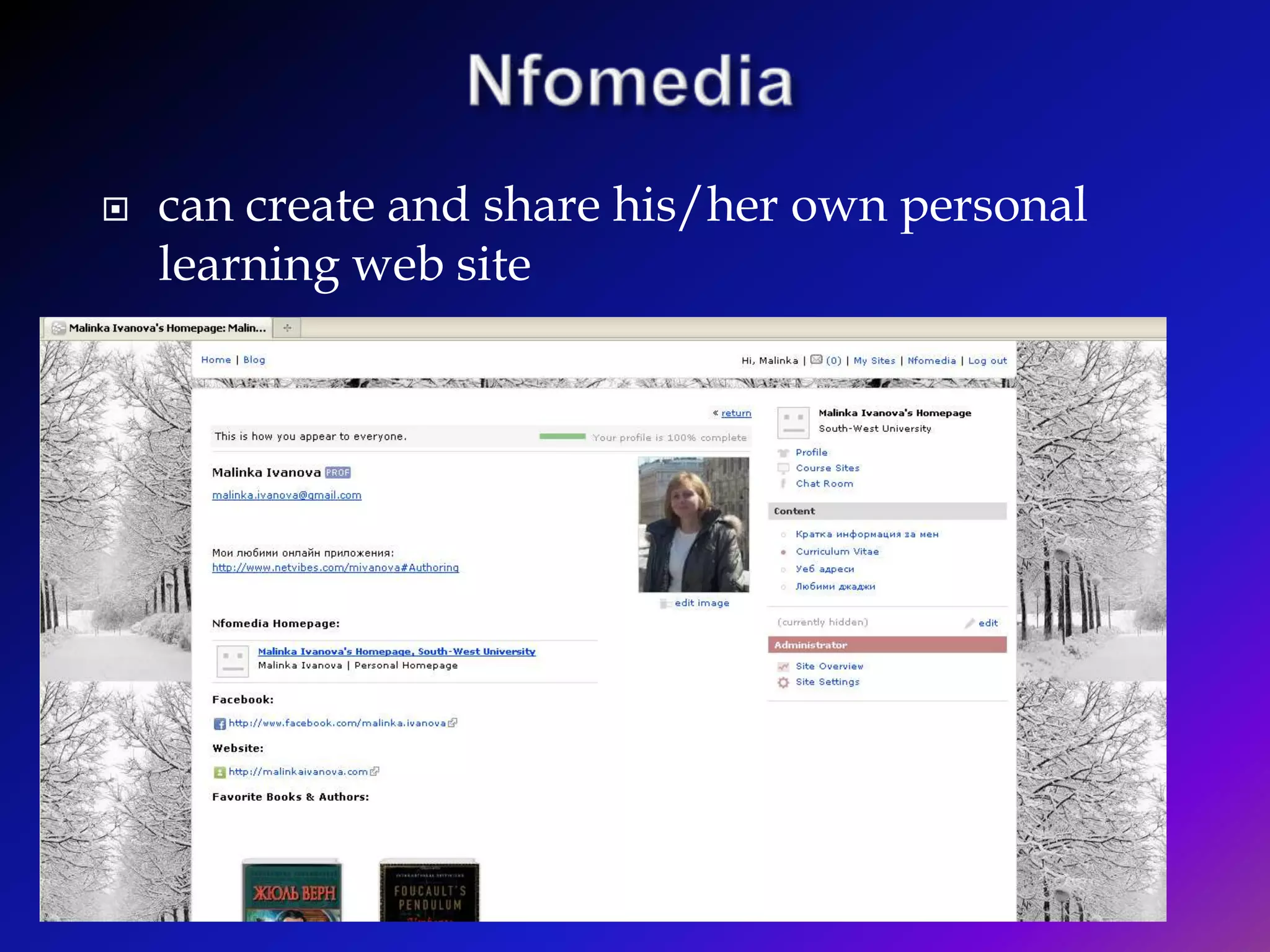This screenshot has height=952, width=1270.
Task: Open the netvibes.com/mivanova#Authoring link
Action: click(x=335, y=567)
